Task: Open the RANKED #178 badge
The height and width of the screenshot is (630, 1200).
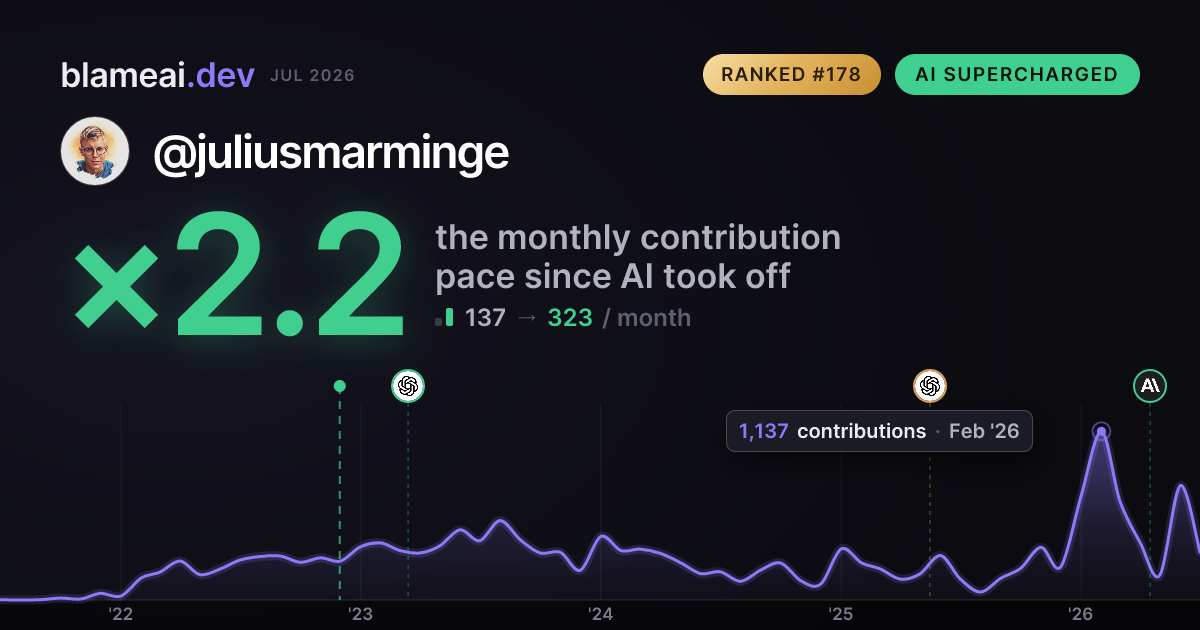Action: tap(791, 74)
